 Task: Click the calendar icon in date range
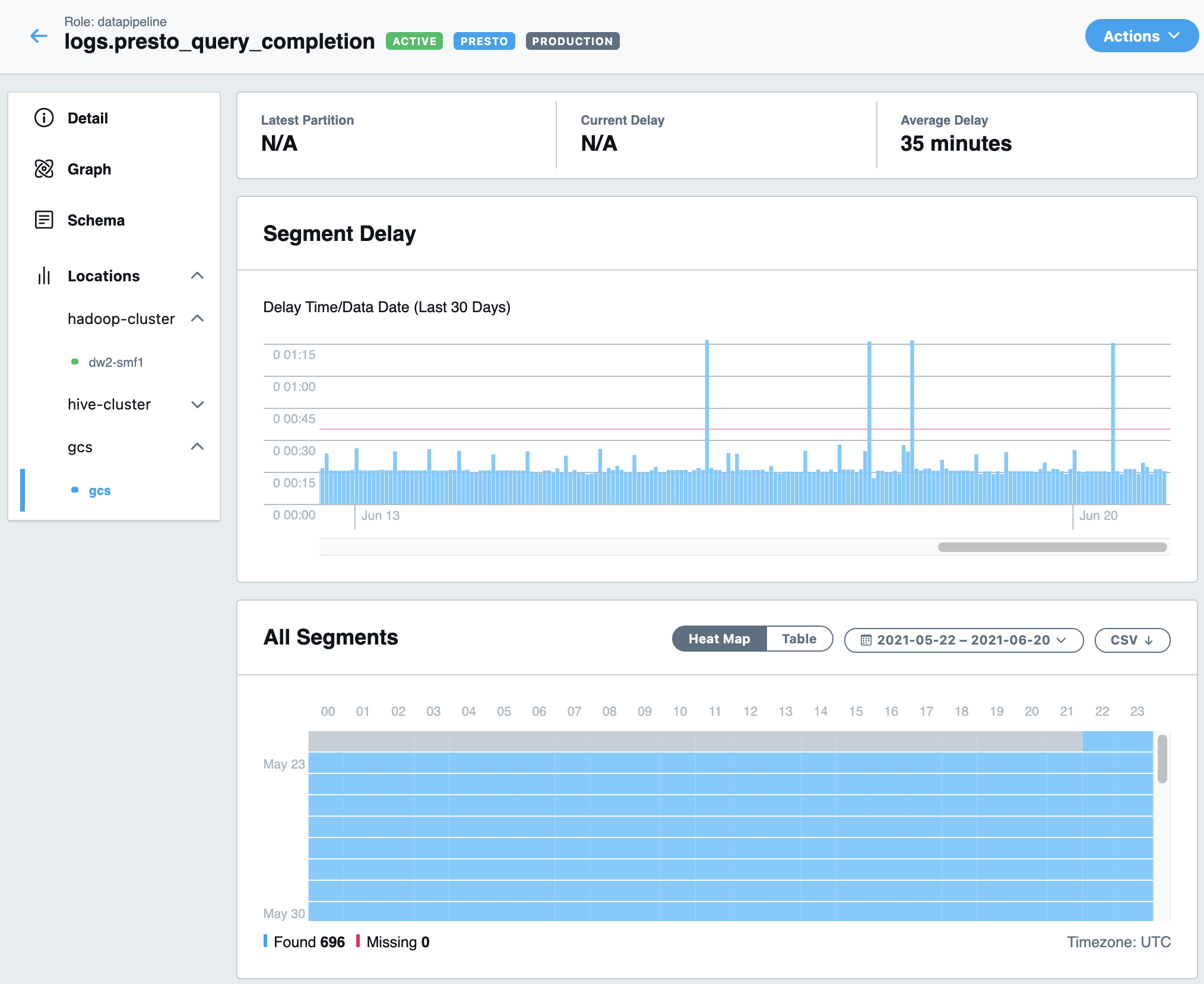coord(866,640)
